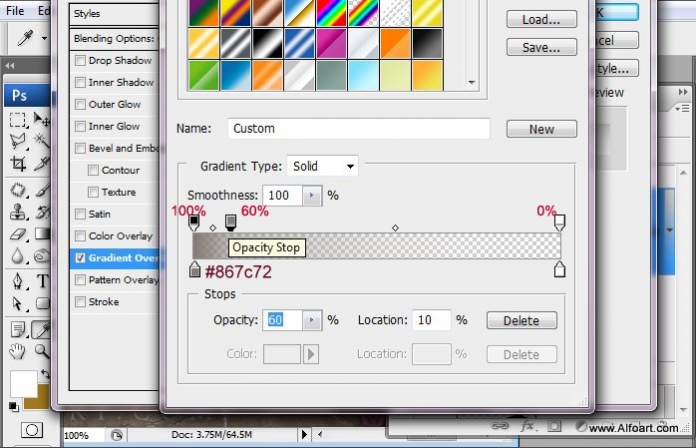696x448 pixels.
Task: Select the Crop tool in toolbox
Action: [x=18, y=164]
